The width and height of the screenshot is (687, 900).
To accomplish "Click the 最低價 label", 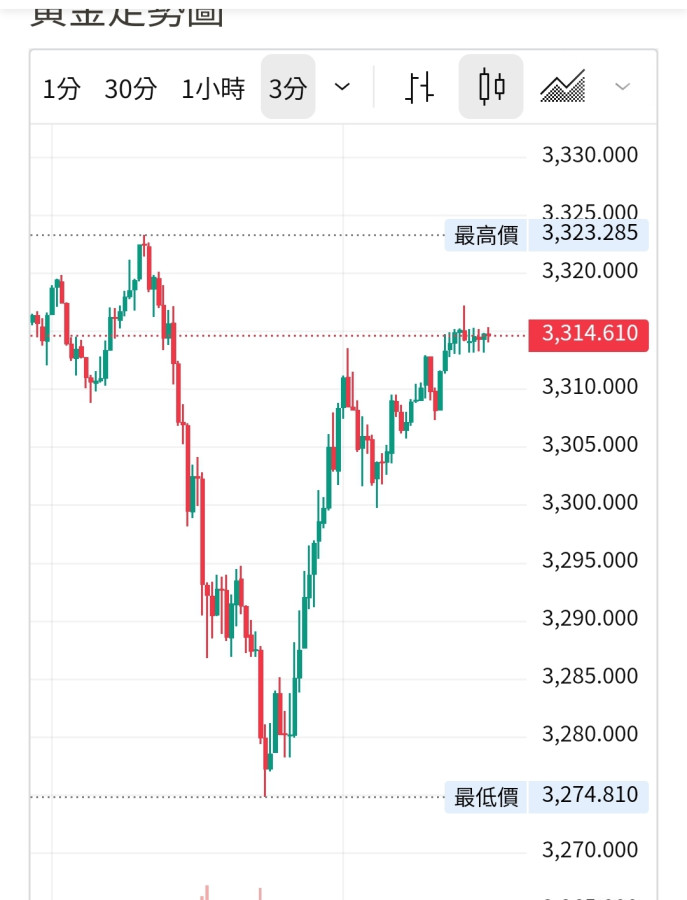I will [486, 797].
